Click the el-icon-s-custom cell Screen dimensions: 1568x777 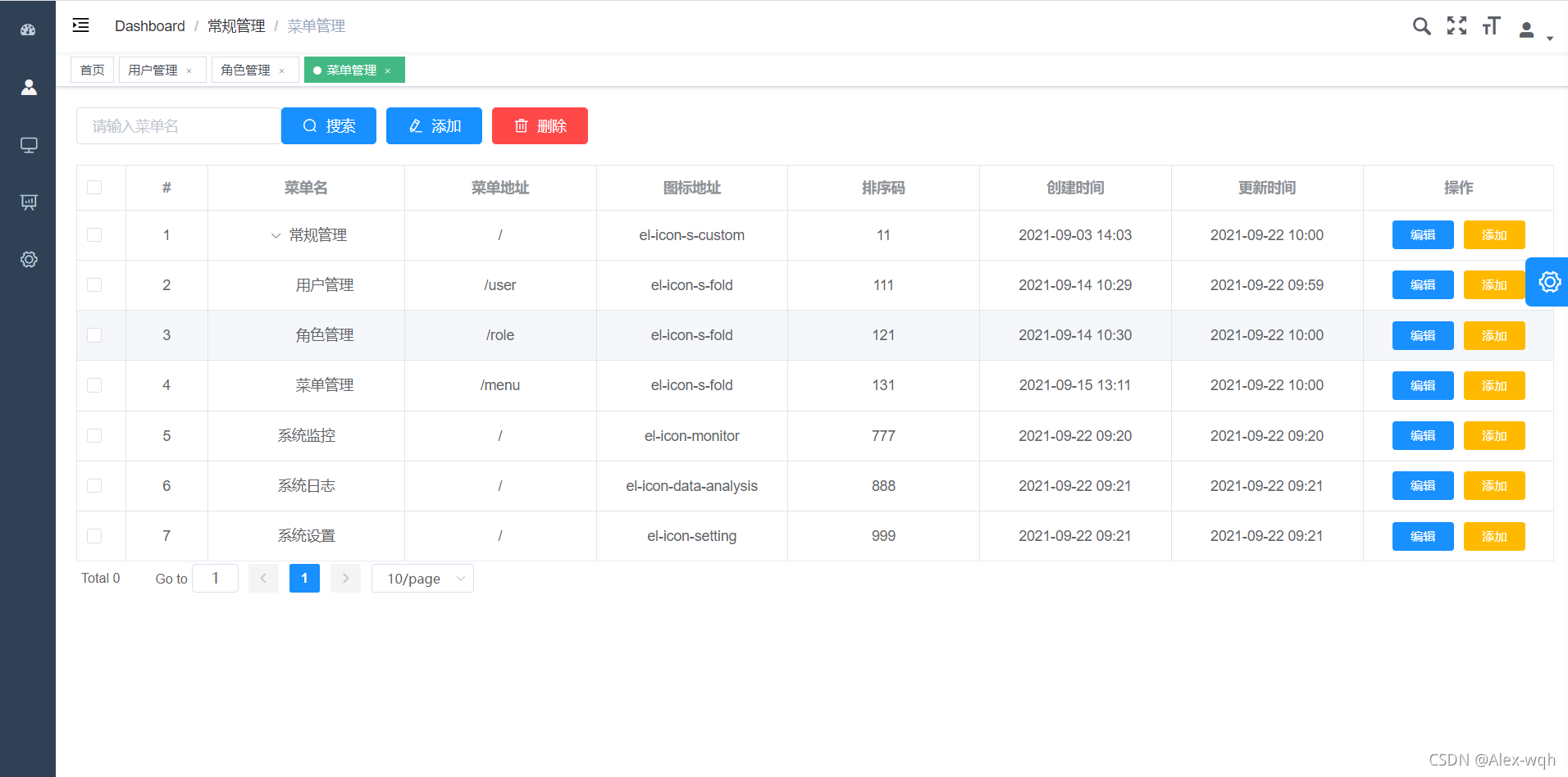coord(692,235)
